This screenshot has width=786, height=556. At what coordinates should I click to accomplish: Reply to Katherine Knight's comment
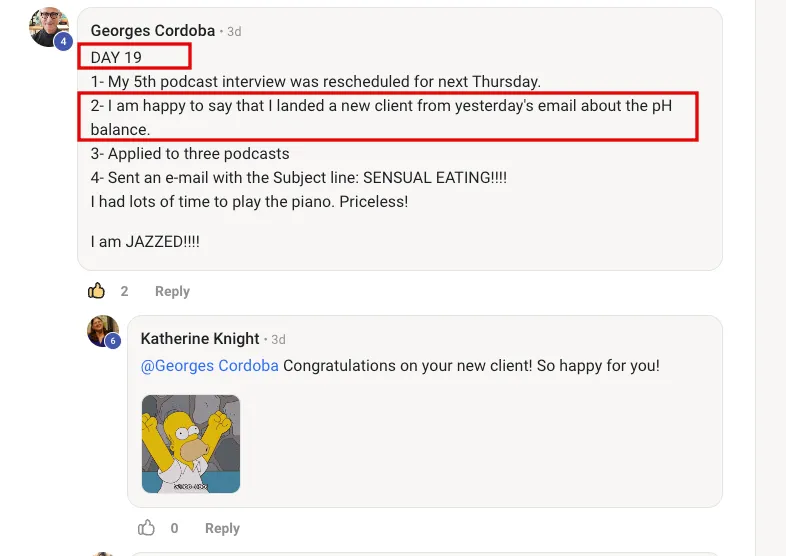222,528
